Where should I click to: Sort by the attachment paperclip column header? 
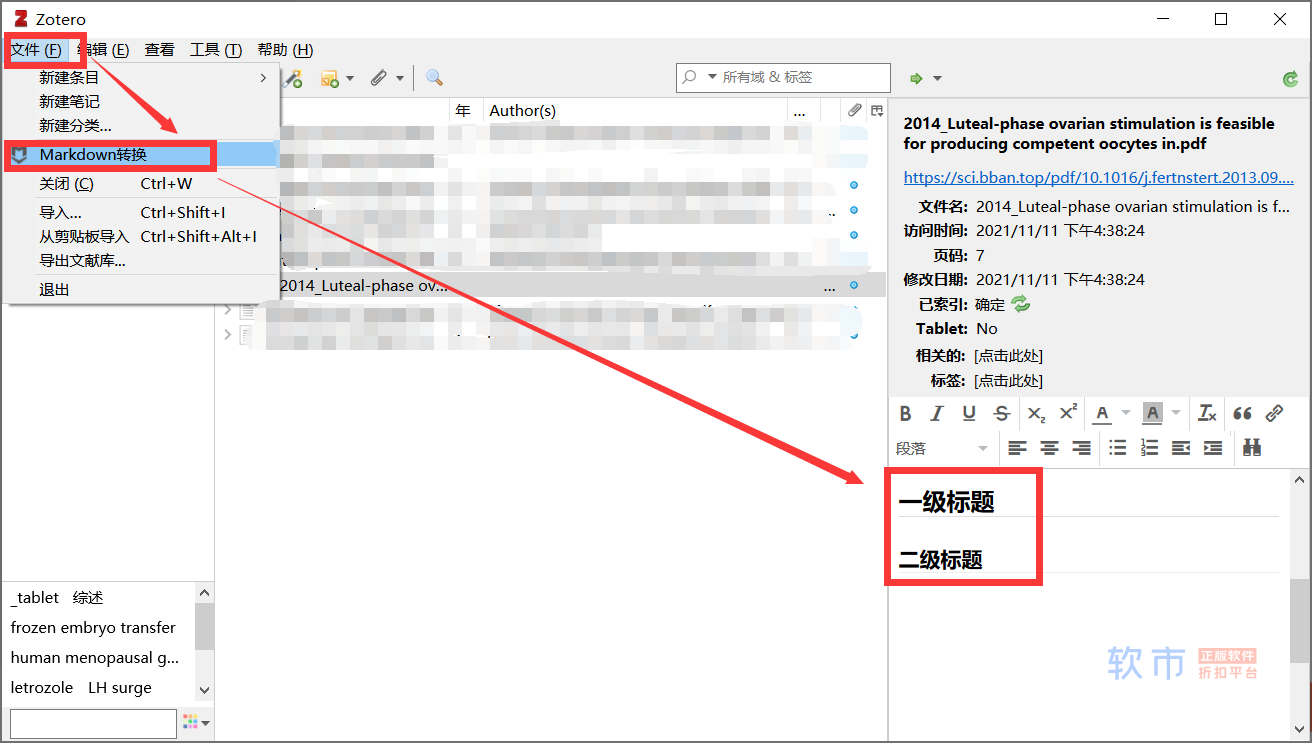pyautogui.click(x=854, y=111)
